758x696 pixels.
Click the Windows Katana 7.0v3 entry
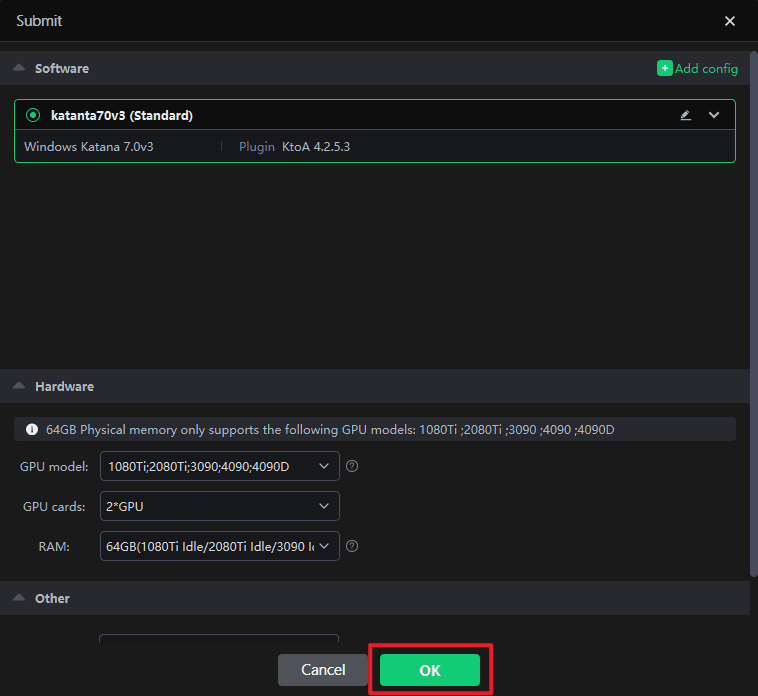coord(89,146)
